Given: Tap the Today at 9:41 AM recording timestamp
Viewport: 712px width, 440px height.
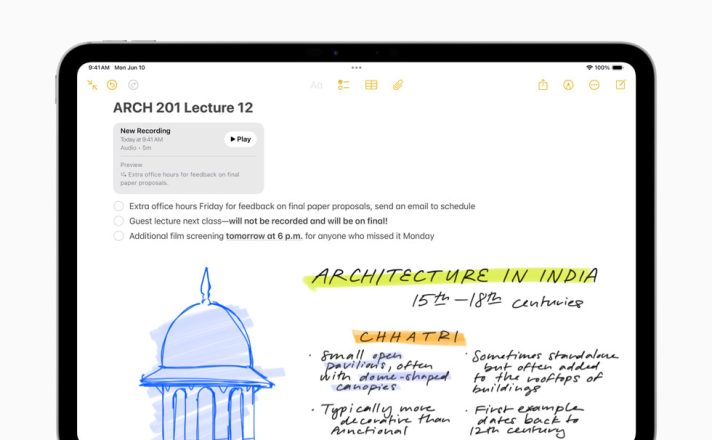Looking at the screenshot, I should point(142,139).
